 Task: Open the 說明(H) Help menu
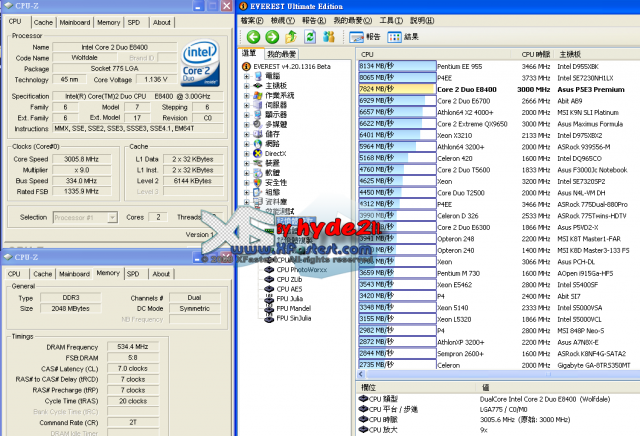[422, 20]
